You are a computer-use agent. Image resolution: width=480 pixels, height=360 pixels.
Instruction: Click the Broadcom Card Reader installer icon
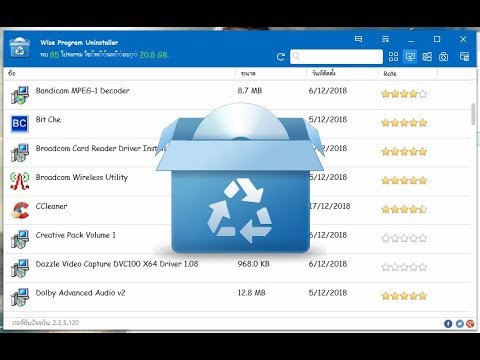[x=19, y=153]
